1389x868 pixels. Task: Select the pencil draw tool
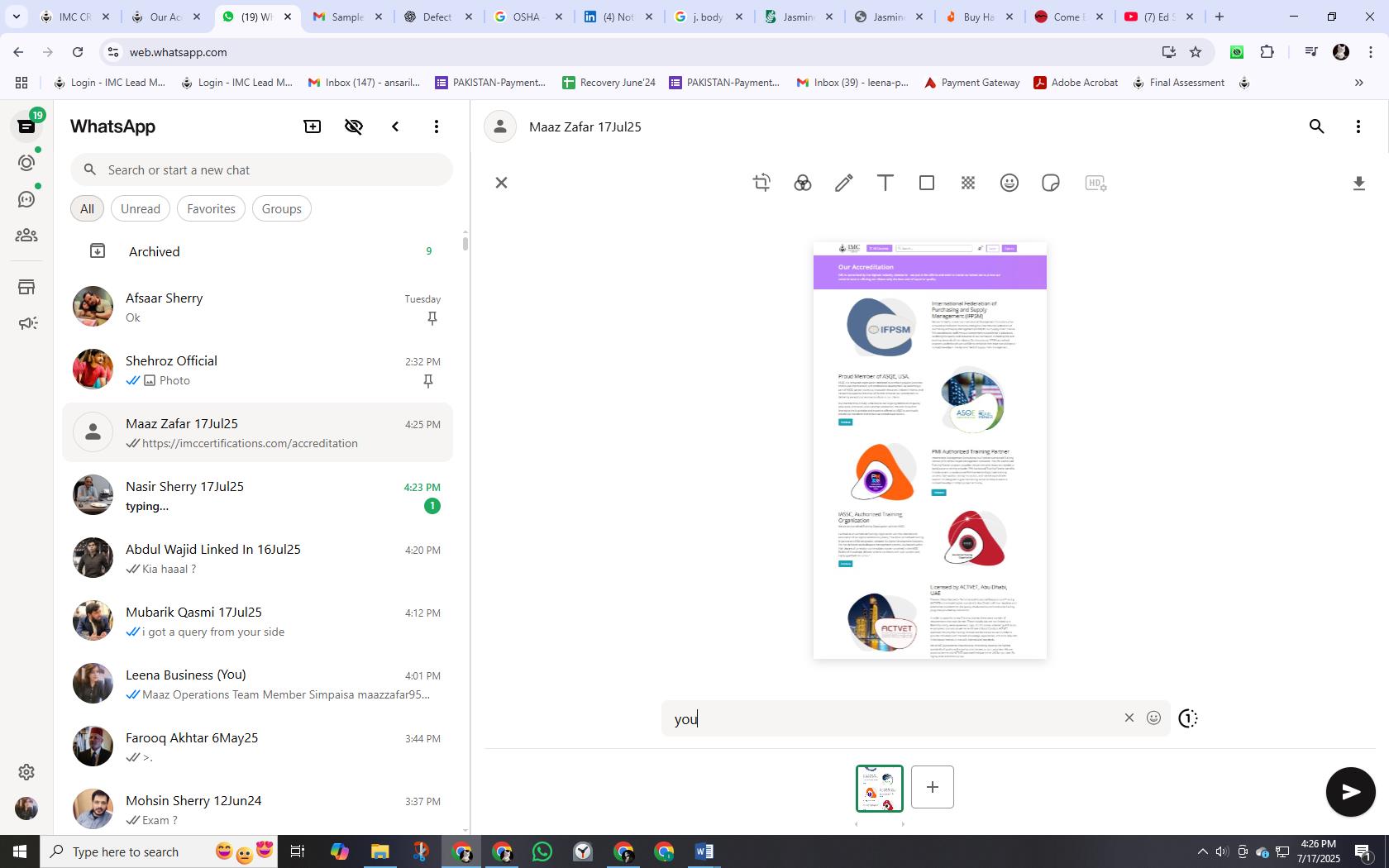[x=844, y=183]
